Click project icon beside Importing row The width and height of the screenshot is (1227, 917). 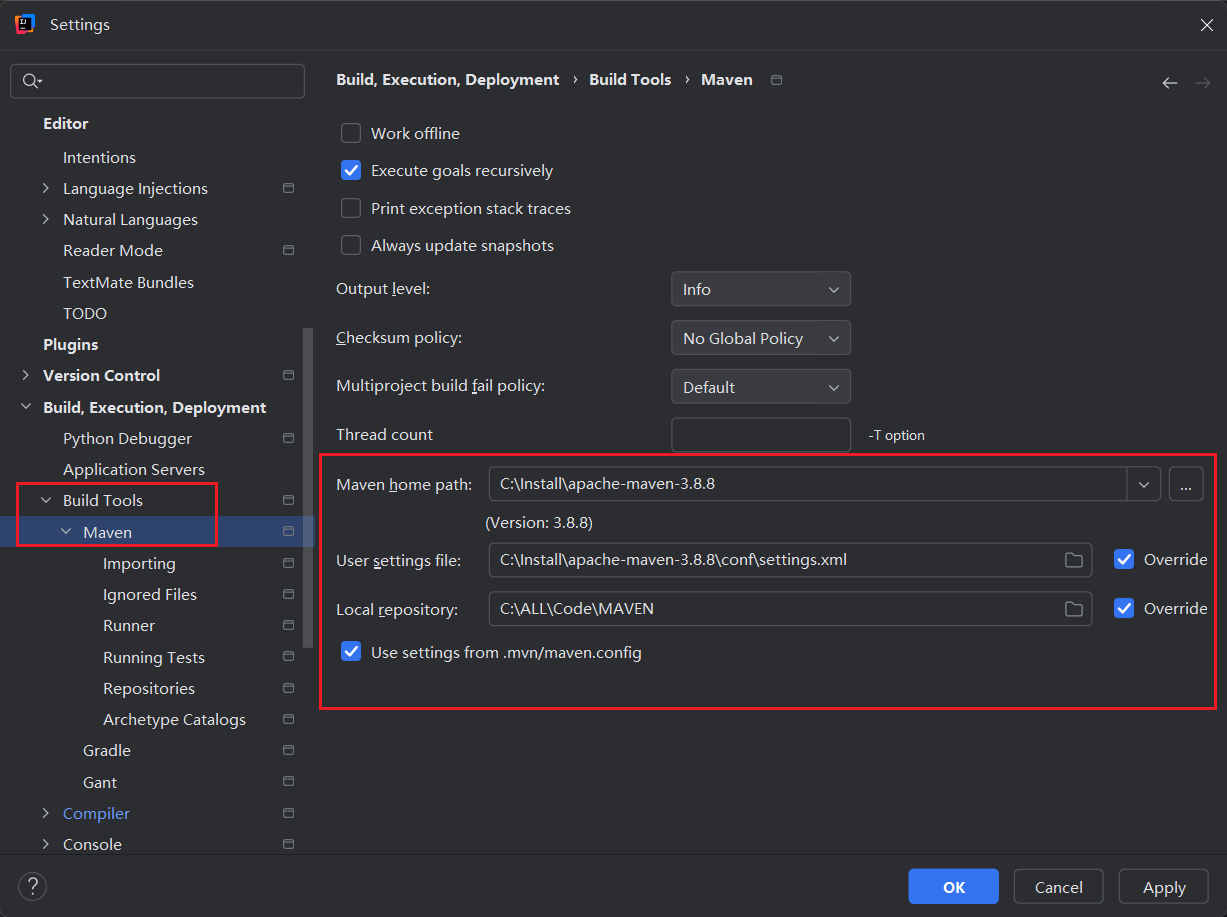click(288, 563)
